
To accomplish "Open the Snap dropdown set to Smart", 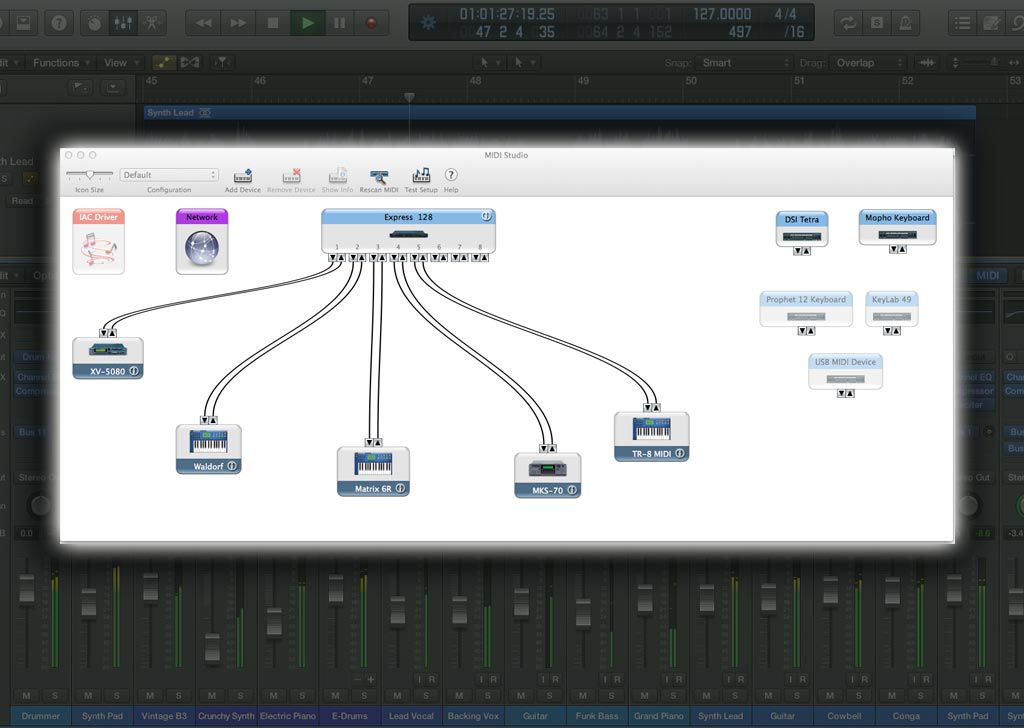I will click(x=746, y=63).
